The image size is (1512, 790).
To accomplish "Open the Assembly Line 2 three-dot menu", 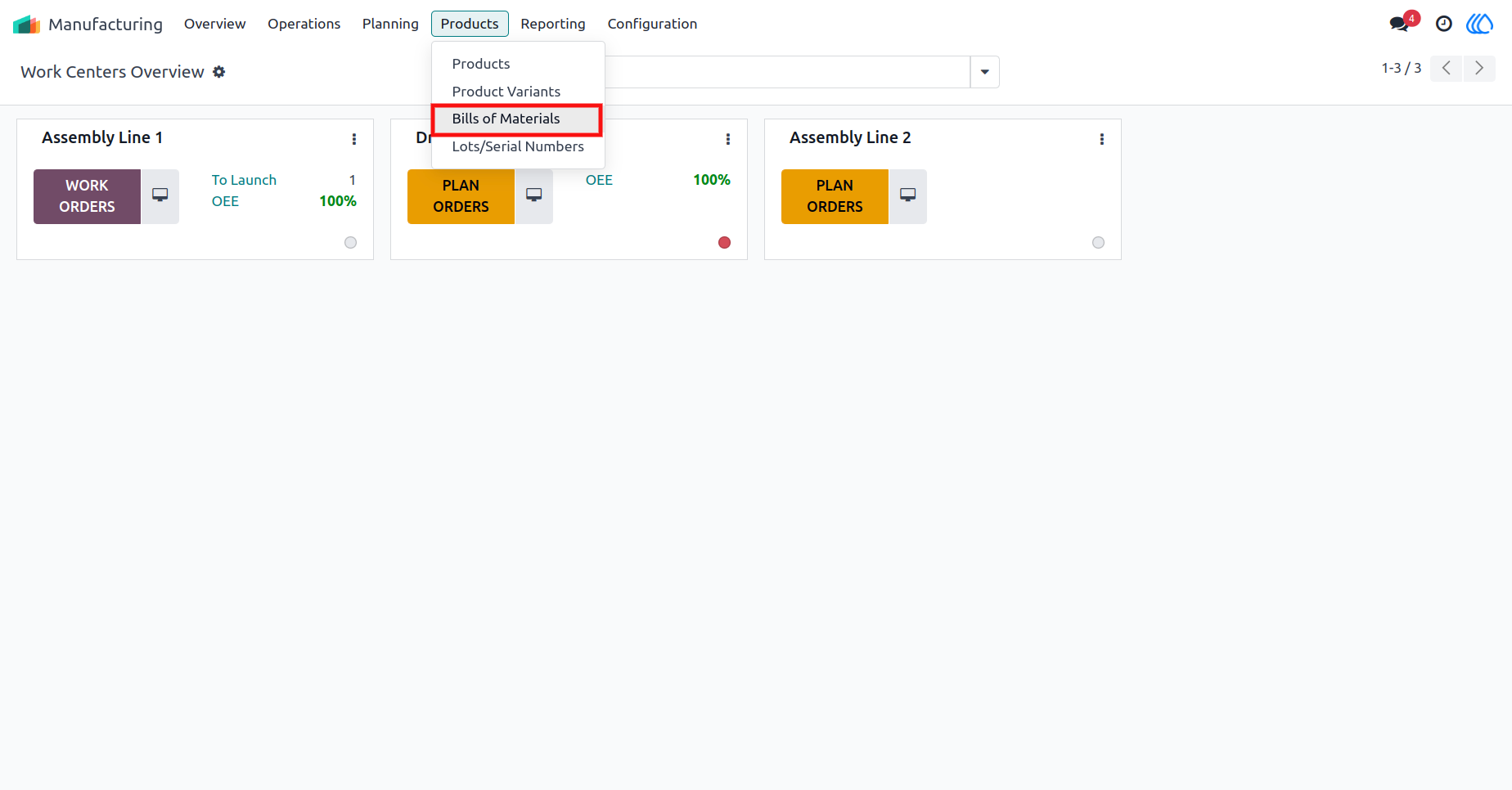I will pyautogui.click(x=1102, y=139).
